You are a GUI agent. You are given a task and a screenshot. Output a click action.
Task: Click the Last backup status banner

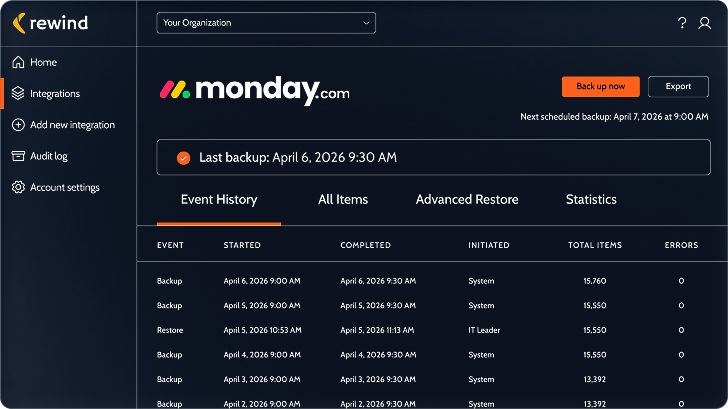coord(433,157)
